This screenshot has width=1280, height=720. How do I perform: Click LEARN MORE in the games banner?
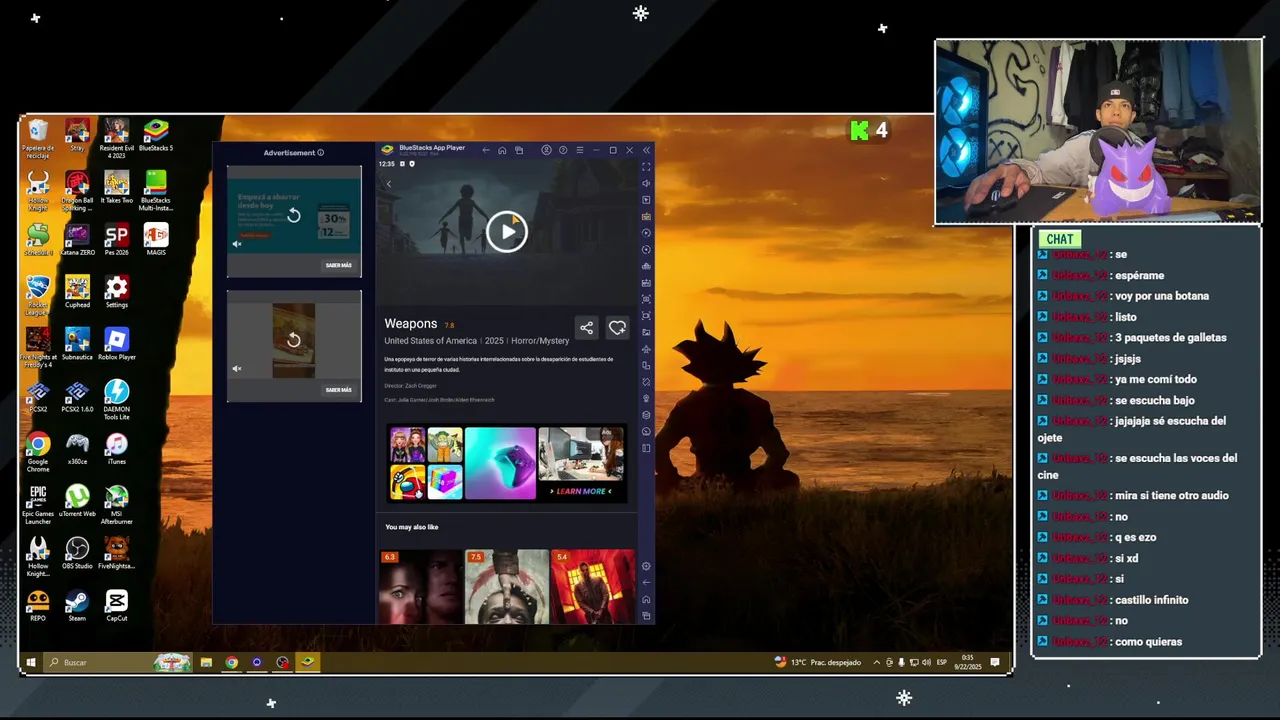[581, 491]
